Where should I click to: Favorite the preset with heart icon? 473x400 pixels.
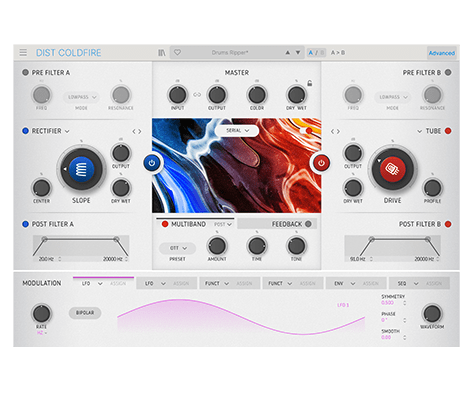click(x=177, y=53)
